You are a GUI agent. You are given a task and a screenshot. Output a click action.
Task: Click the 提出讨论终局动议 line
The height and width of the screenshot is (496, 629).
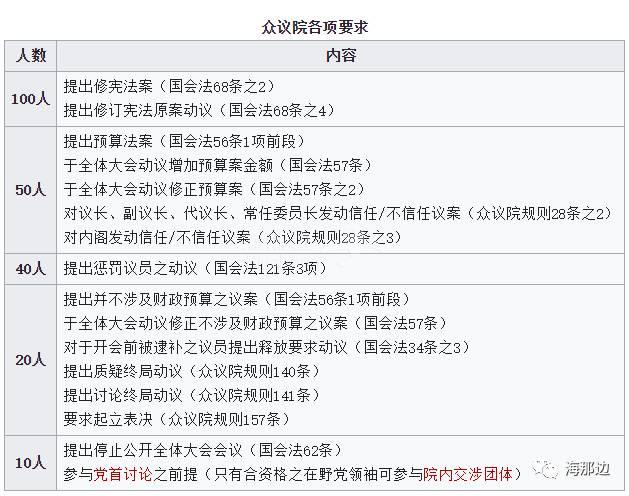(x=187, y=395)
